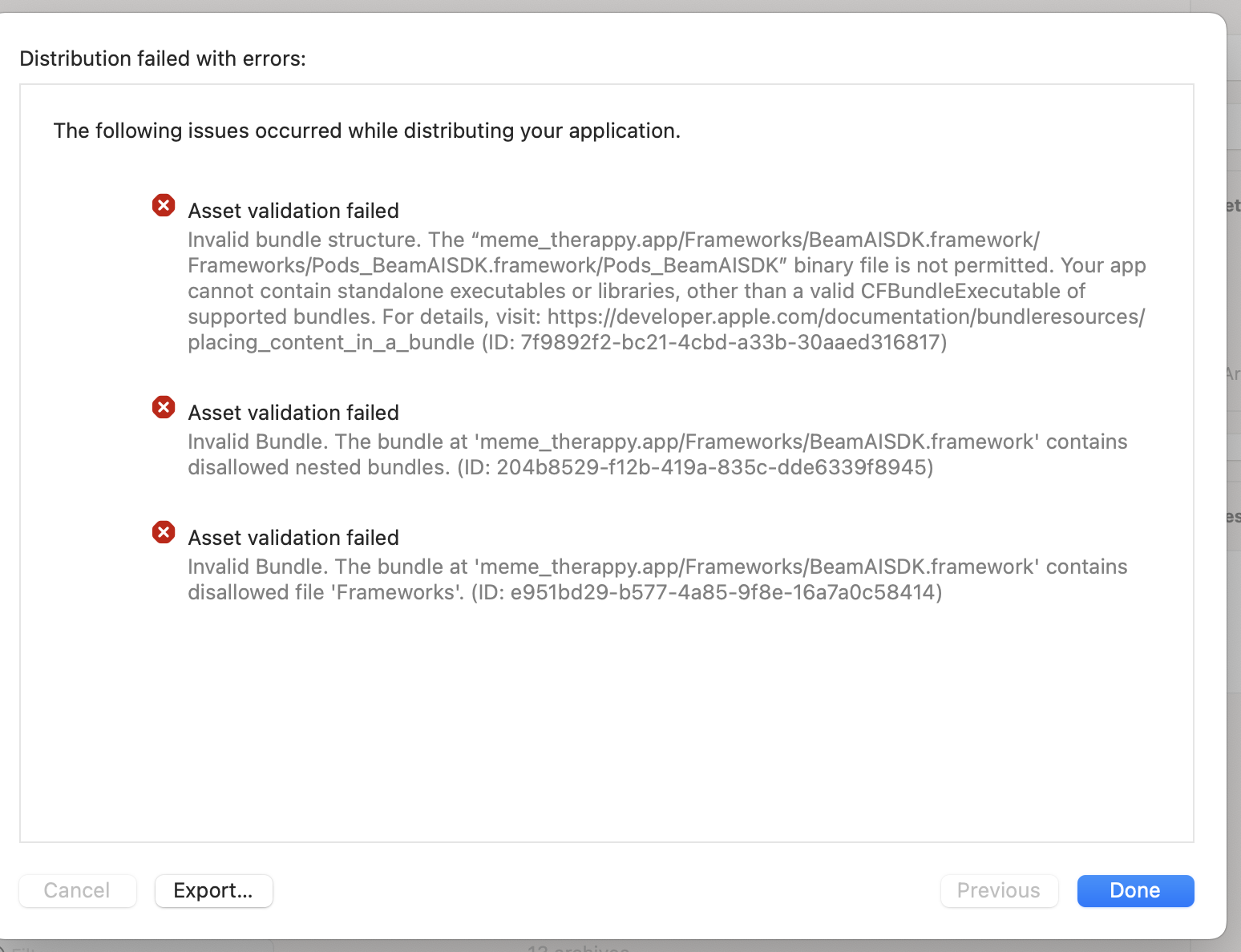Click the red error icon for the bundle structure error
The width and height of the screenshot is (1241, 952).
point(164,205)
